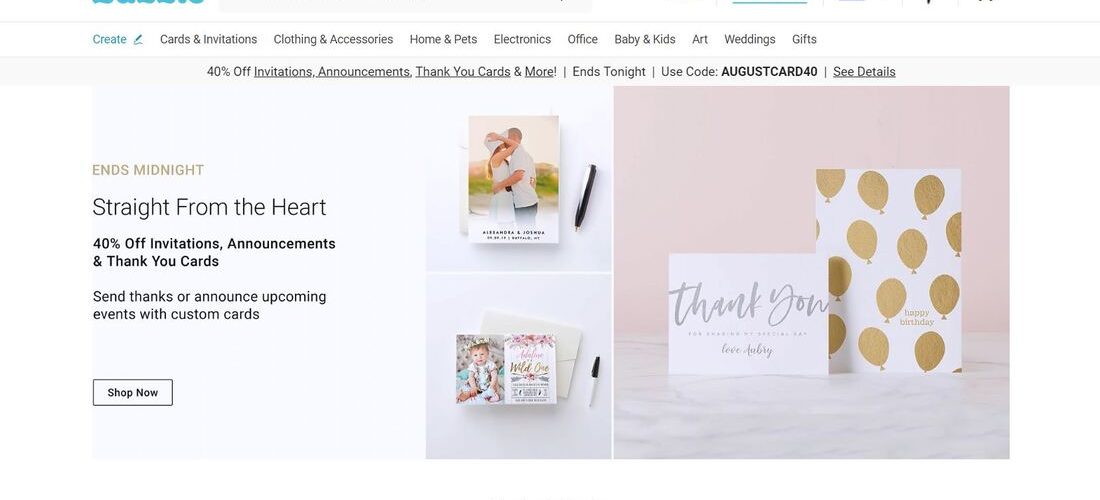Choose the Office menu item
Screen dimensions: 1100x500
(x=582, y=39)
